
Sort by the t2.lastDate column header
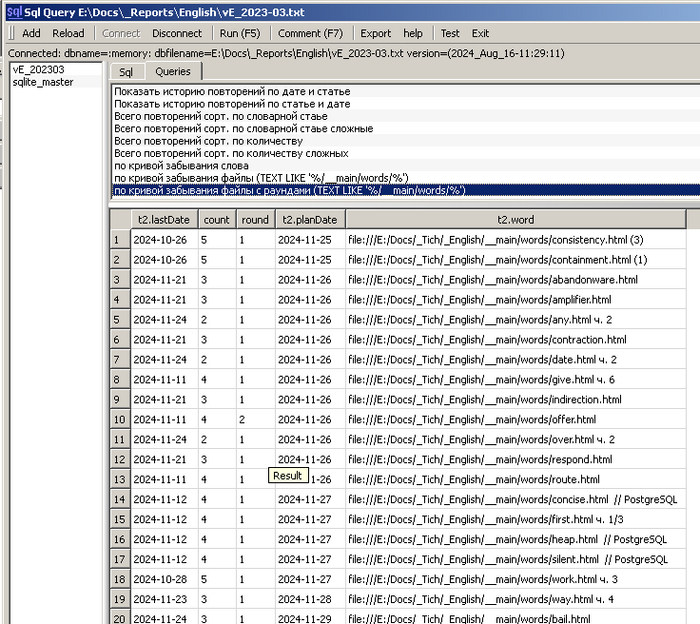click(x=162, y=219)
